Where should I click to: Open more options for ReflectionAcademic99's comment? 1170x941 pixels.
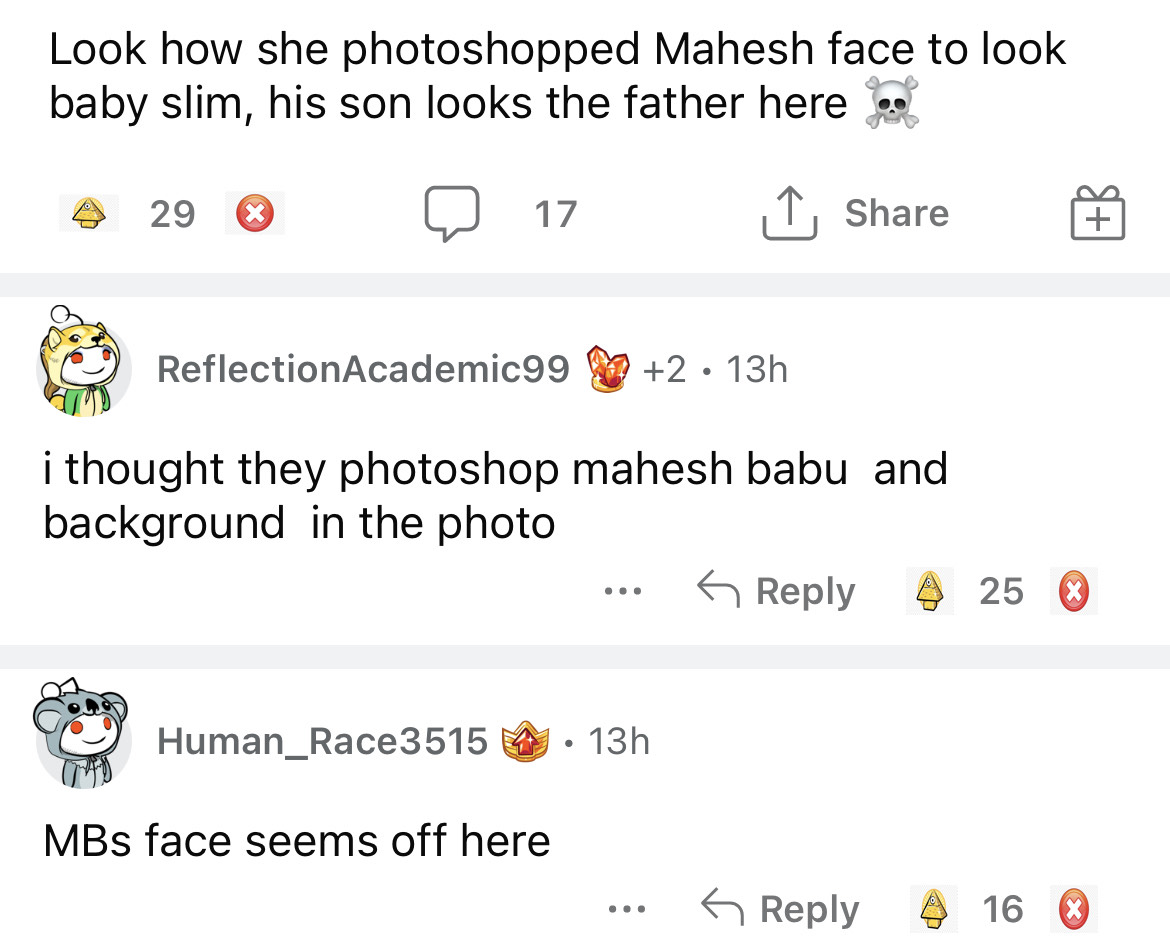pos(620,592)
